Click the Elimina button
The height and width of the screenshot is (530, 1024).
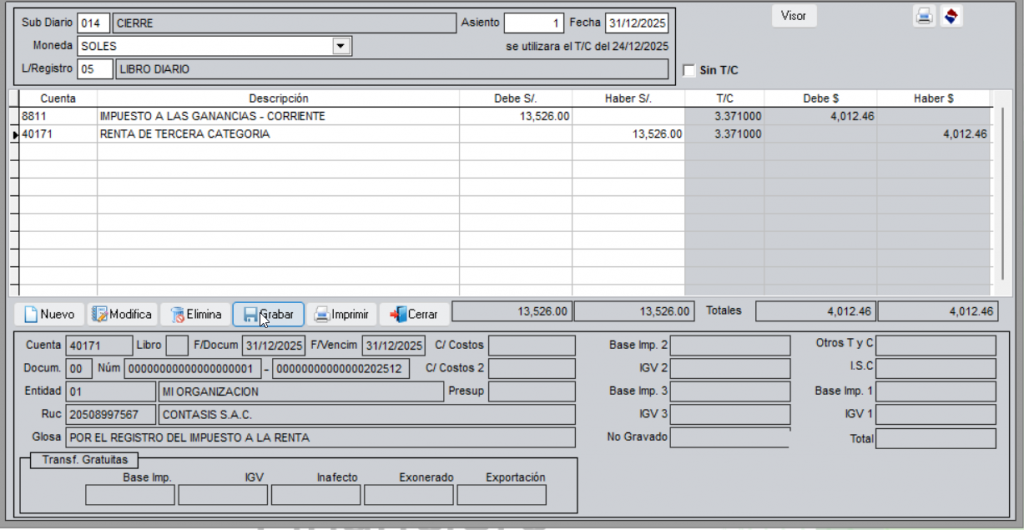[x=195, y=314]
